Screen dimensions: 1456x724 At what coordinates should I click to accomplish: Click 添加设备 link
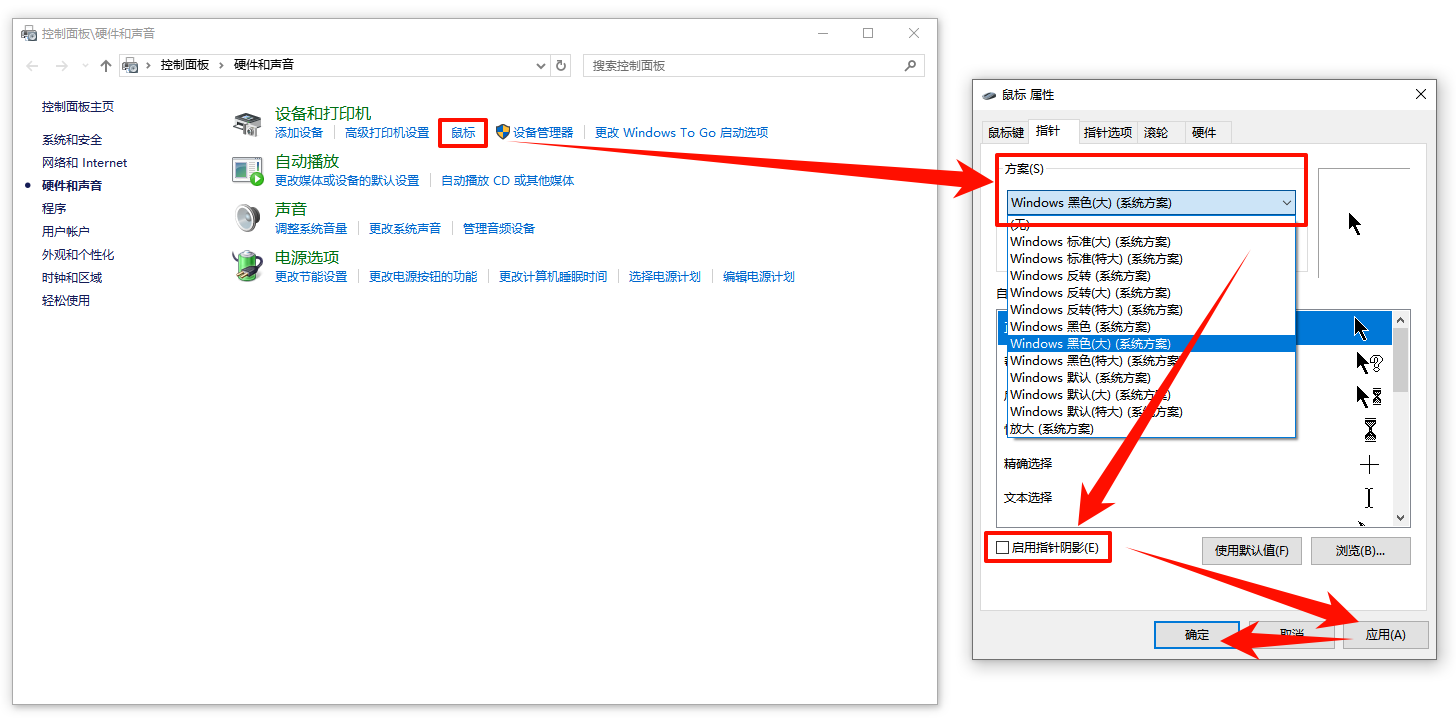[x=299, y=132]
